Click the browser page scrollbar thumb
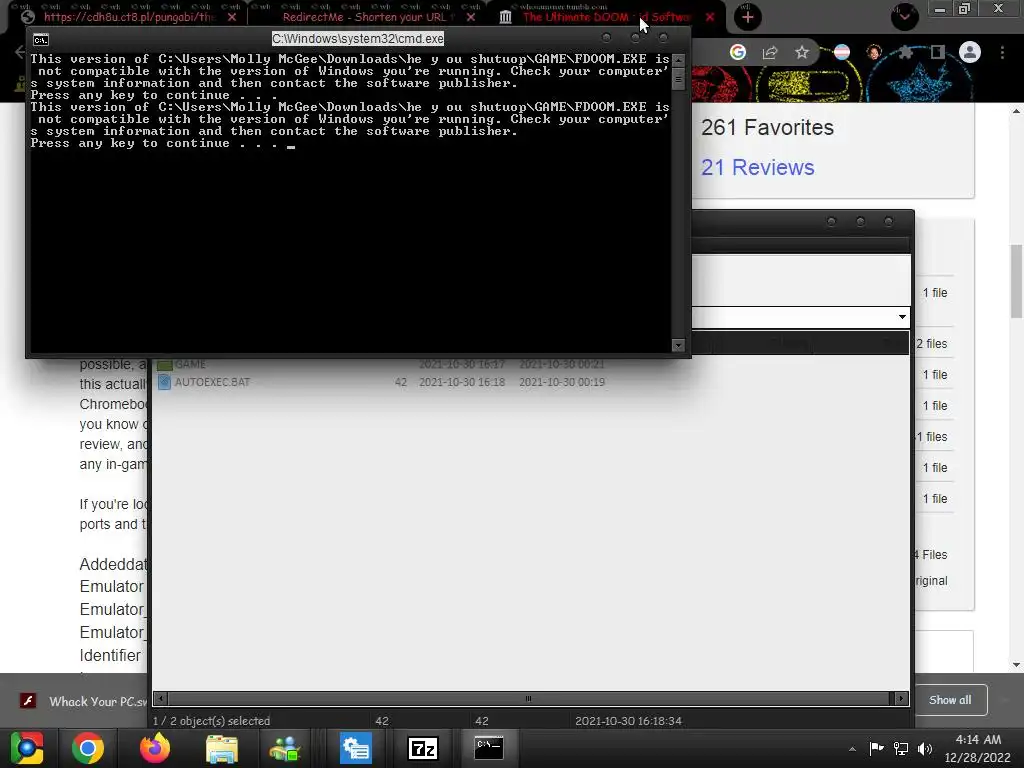This screenshot has width=1024, height=768. tap(1016, 280)
